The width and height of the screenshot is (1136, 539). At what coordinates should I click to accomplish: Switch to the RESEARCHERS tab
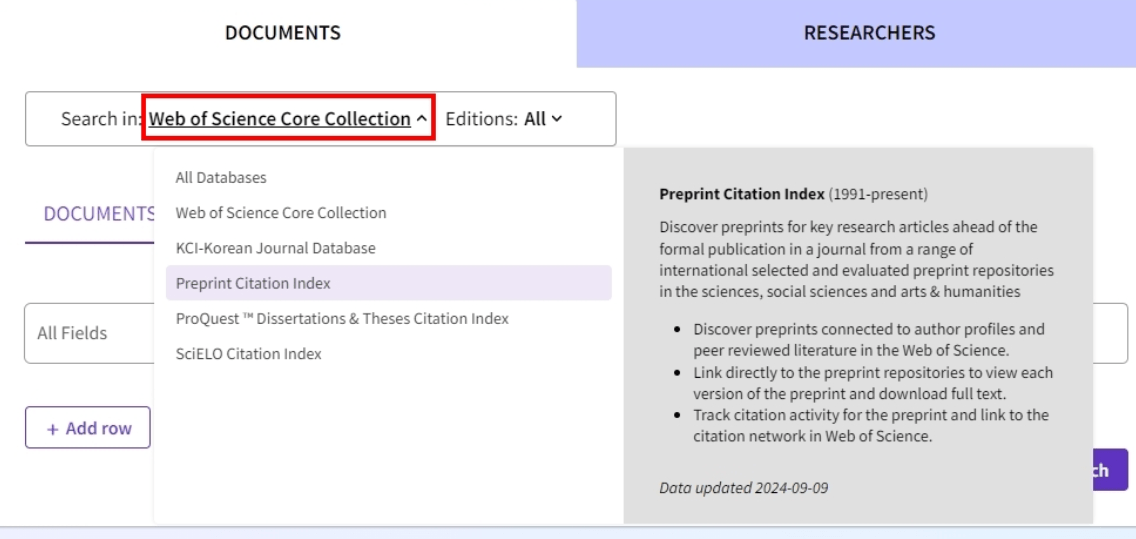tap(856, 33)
